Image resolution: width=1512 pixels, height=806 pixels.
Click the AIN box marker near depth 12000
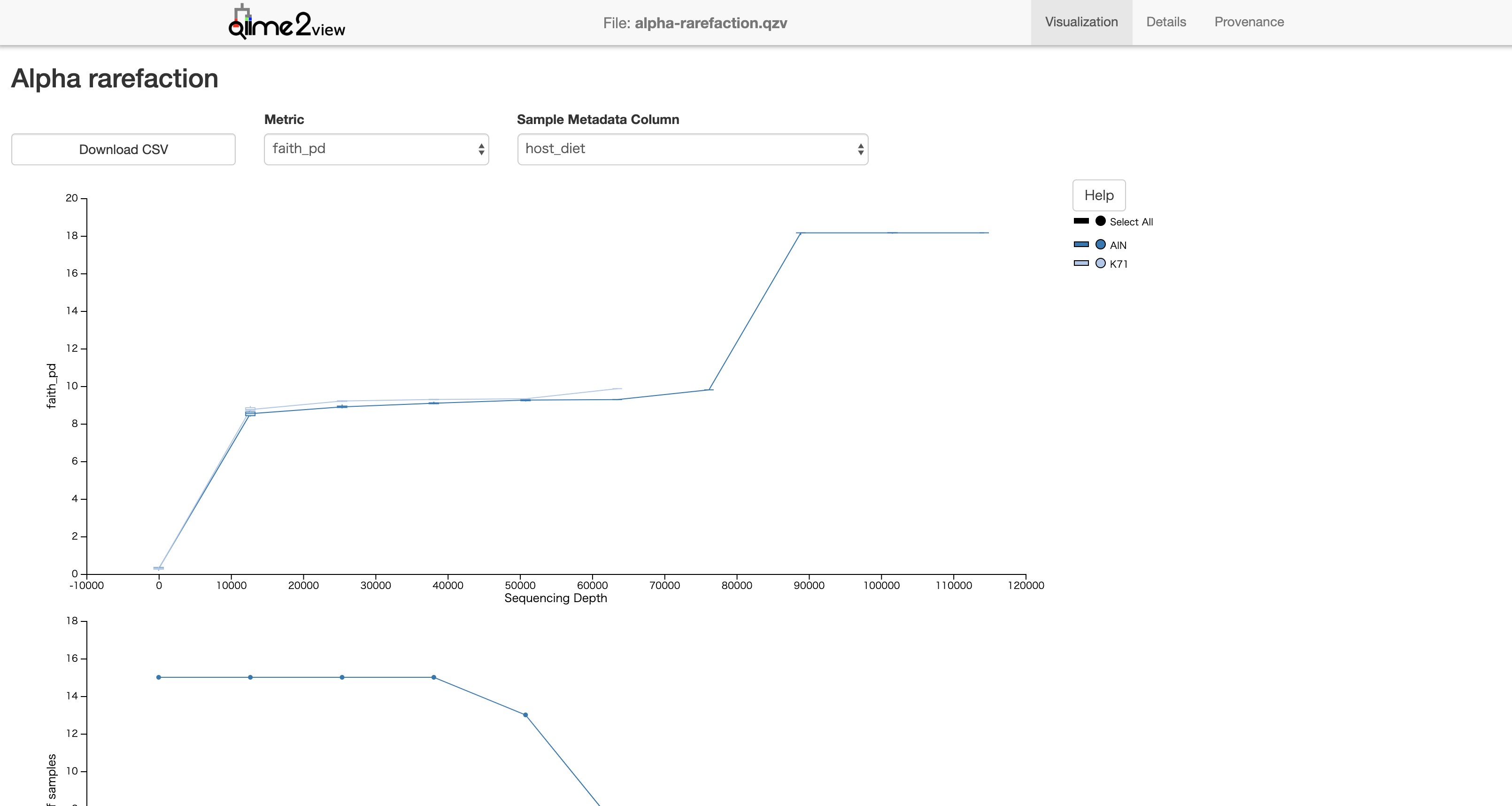(250, 414)
